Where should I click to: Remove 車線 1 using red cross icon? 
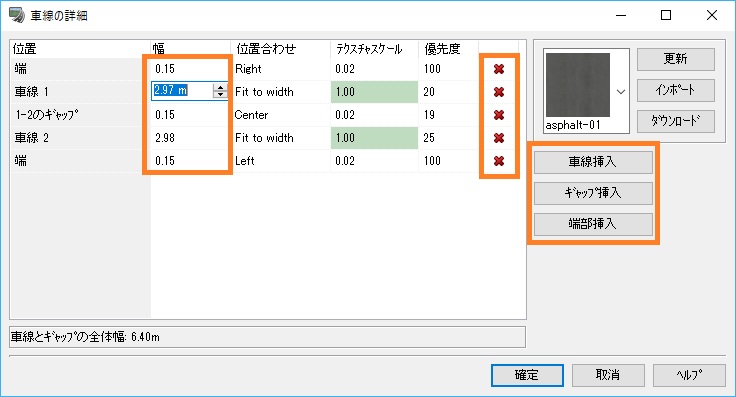click(498, 92)
